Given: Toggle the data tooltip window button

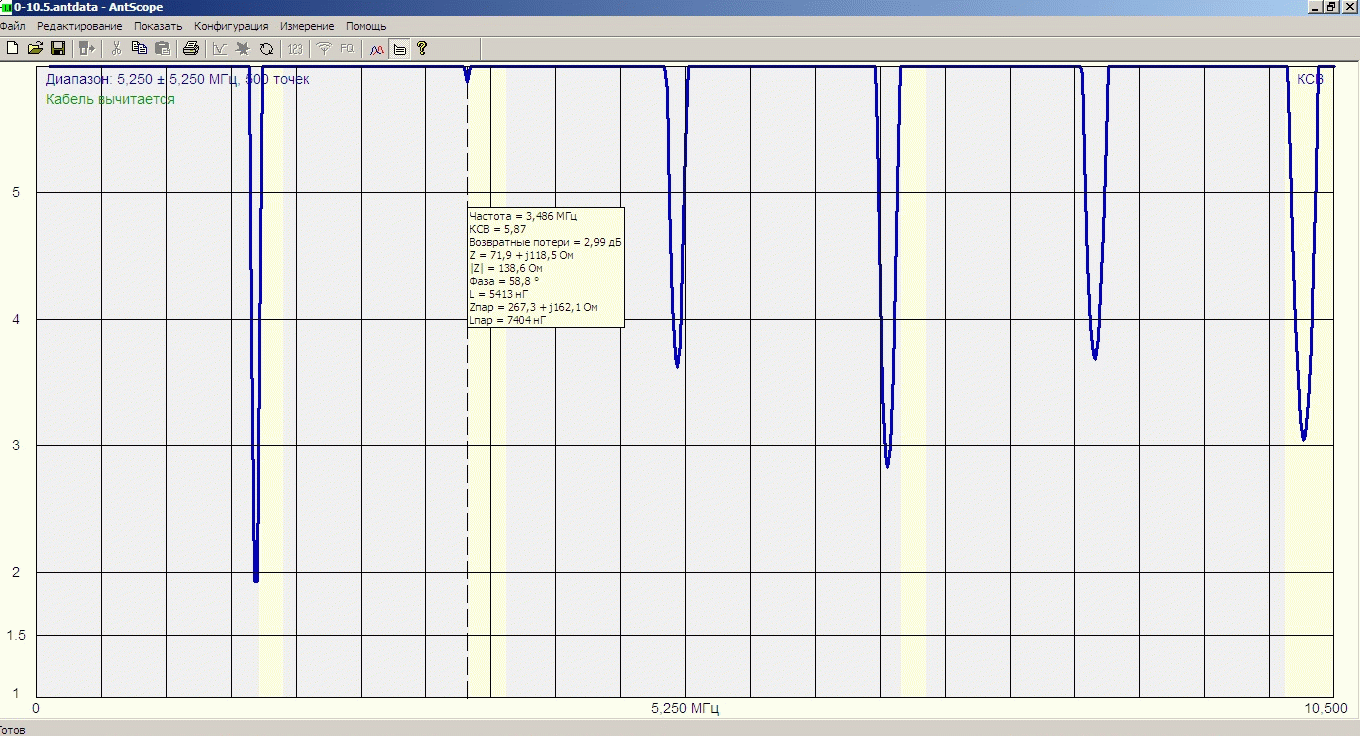Looking at the screenshot, I should [400, 48].
